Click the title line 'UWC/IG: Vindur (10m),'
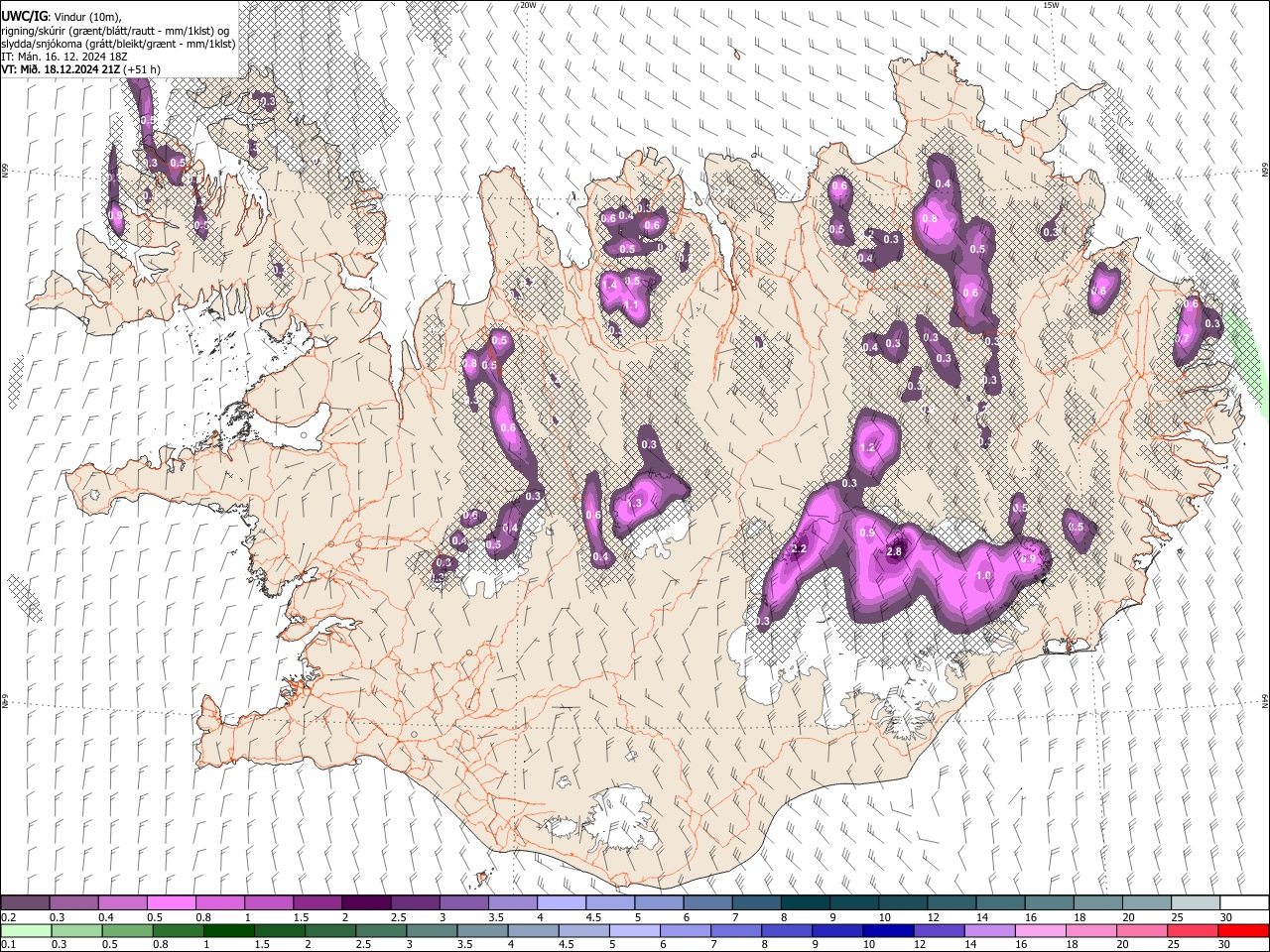 [x=61, y=17]
